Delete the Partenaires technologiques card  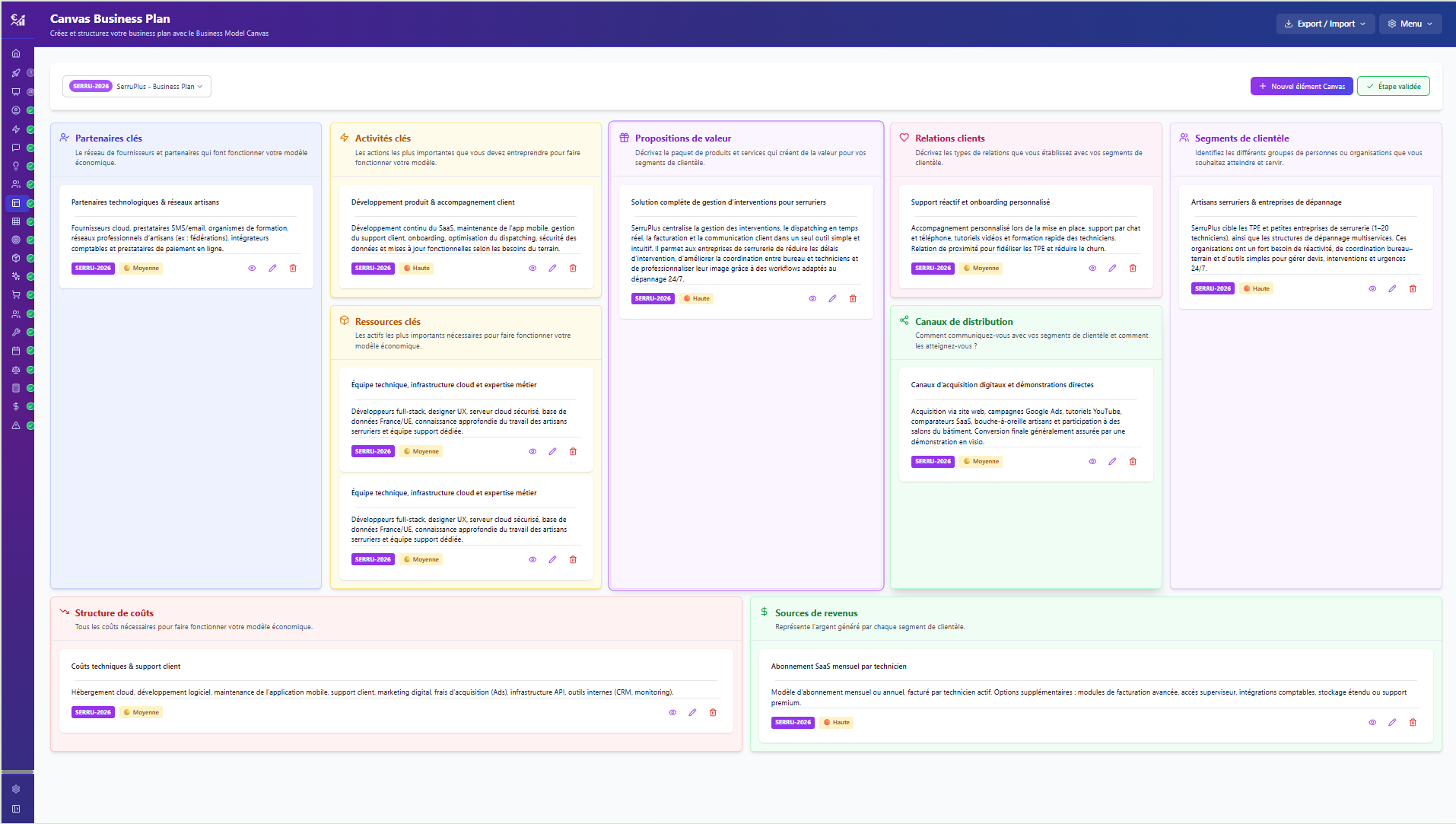click(293, 269)
